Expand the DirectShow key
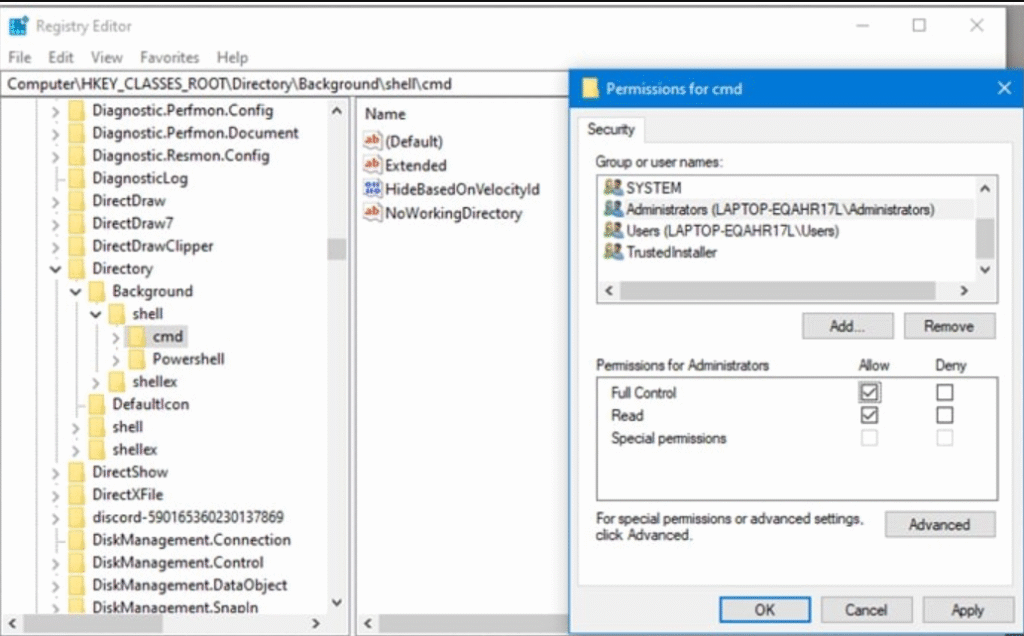 (57, 472)
